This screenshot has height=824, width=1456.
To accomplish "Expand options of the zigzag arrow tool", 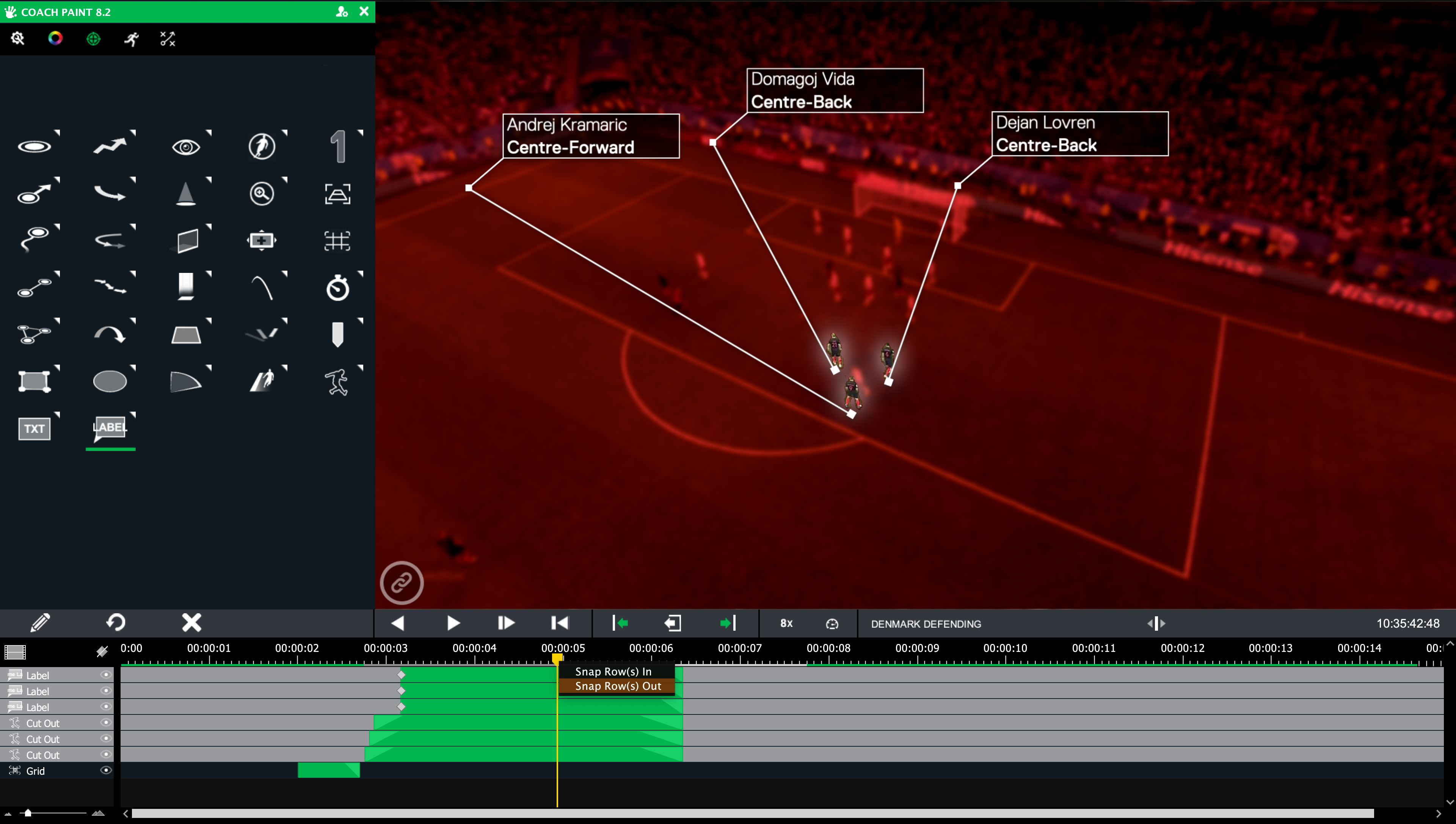I will (x=133, y=132).
